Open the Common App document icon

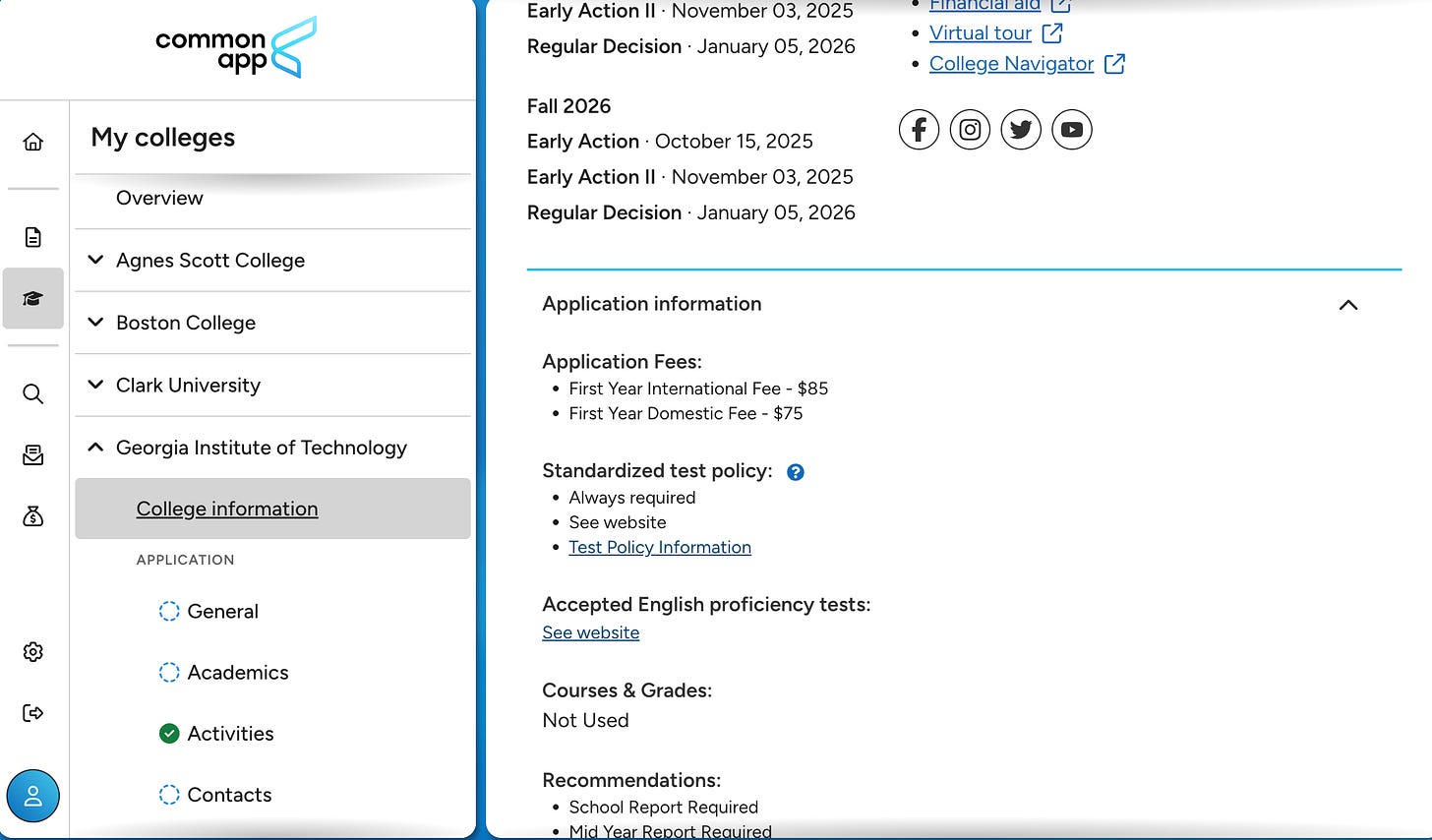pyautogui.click(x=33, y=237)
